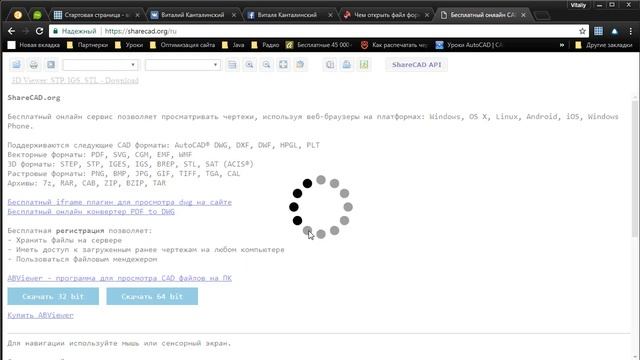The width and height of the screenshot is (640, 360).
Task: Click the Скачать 32 bit button
Action: (x=53, y=296)
